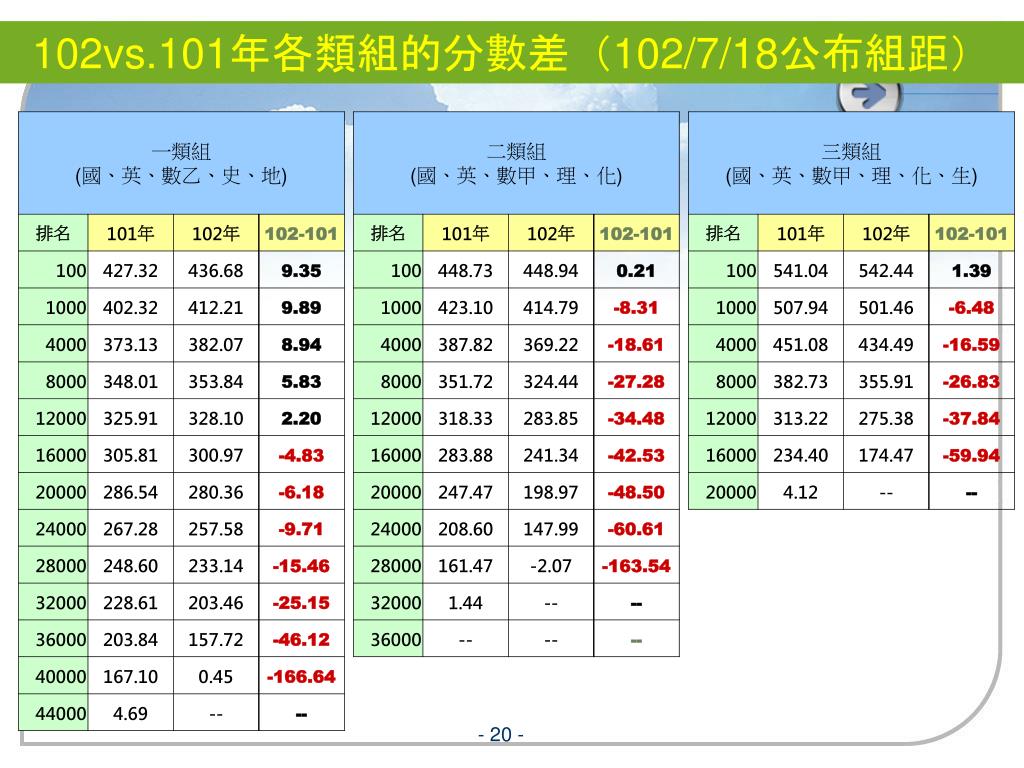1024x768 pixels.
Task: Select cell '402.32'
Action: coord(131,308)
